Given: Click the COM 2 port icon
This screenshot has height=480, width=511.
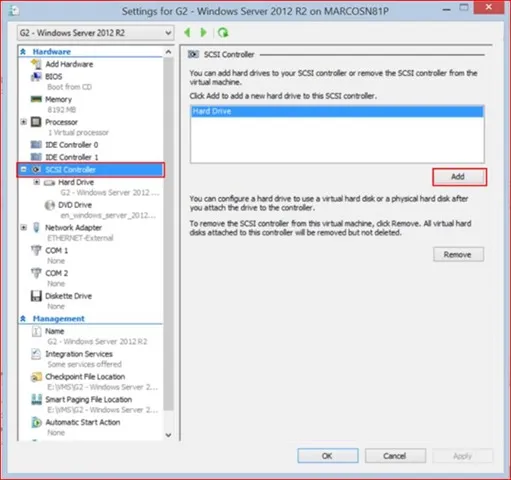Looking at the screenshot, I should click(x=36, y=273).
